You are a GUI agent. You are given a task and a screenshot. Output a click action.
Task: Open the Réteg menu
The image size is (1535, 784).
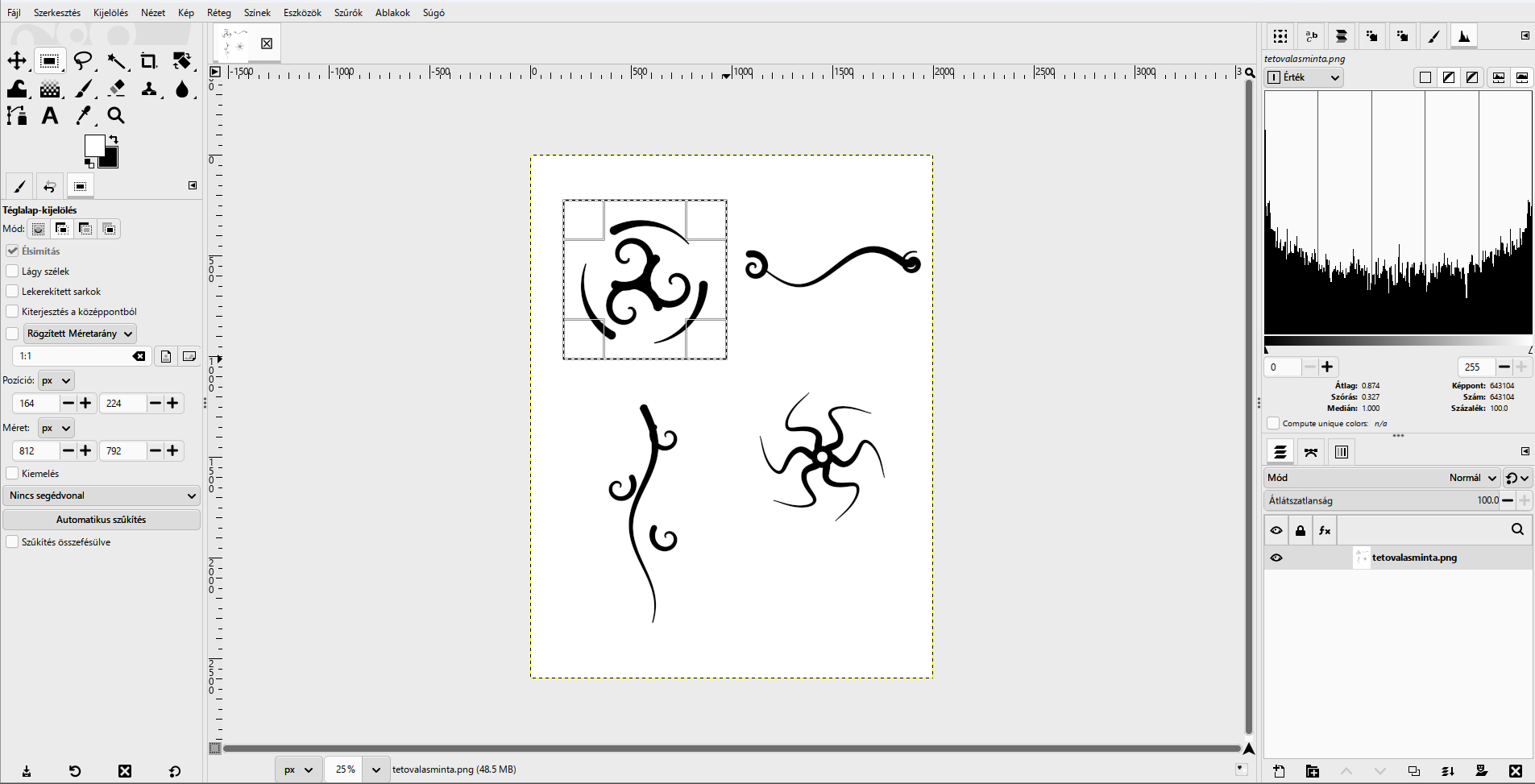(219, 12)
